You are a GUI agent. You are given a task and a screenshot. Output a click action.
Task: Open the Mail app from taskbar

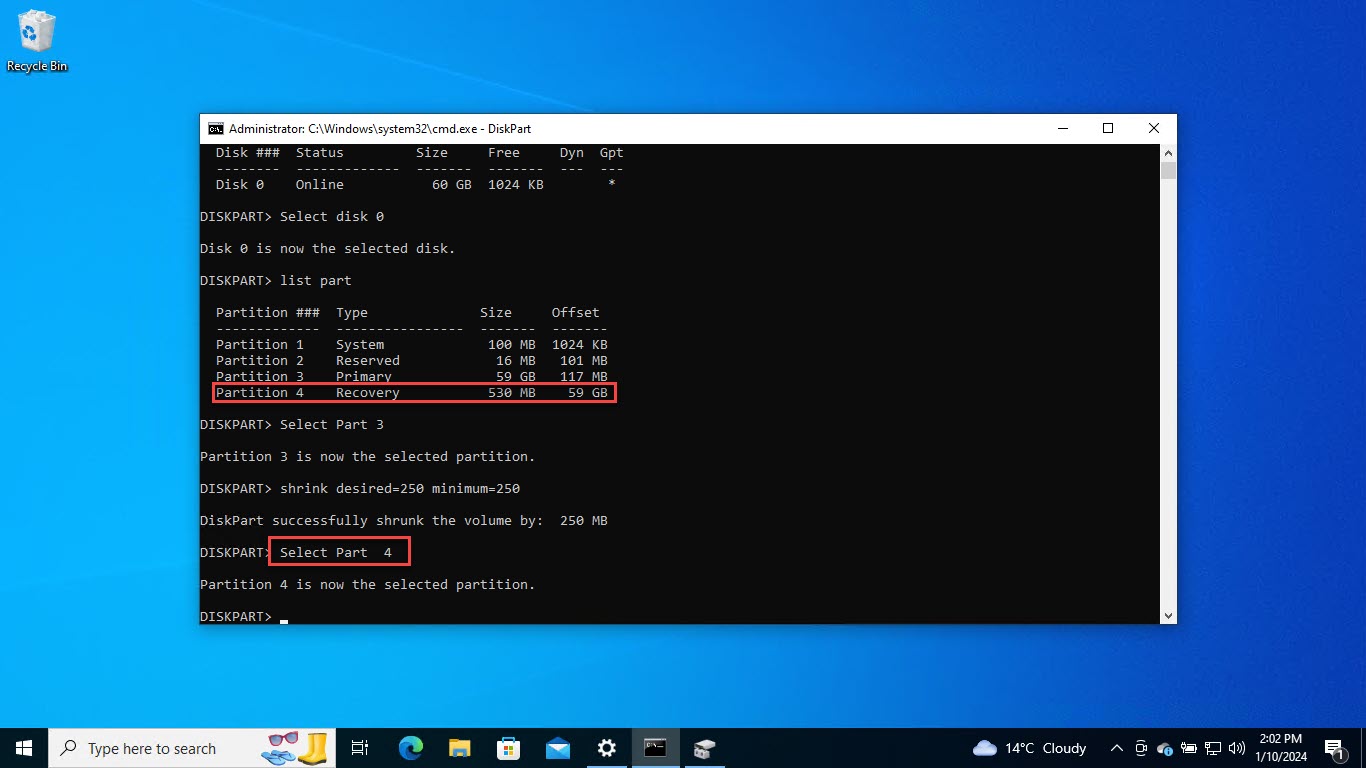(557, 748)
